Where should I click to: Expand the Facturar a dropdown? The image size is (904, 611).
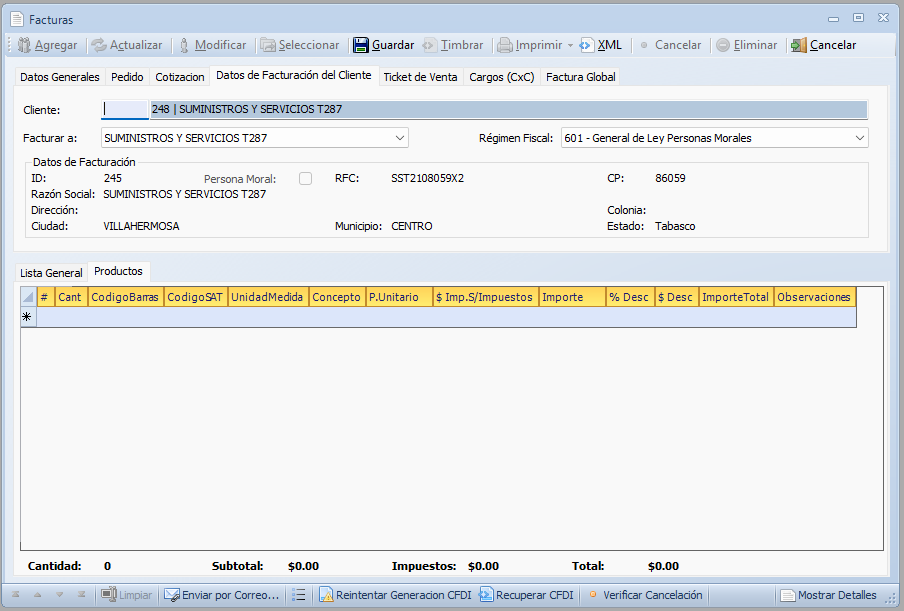399,138
